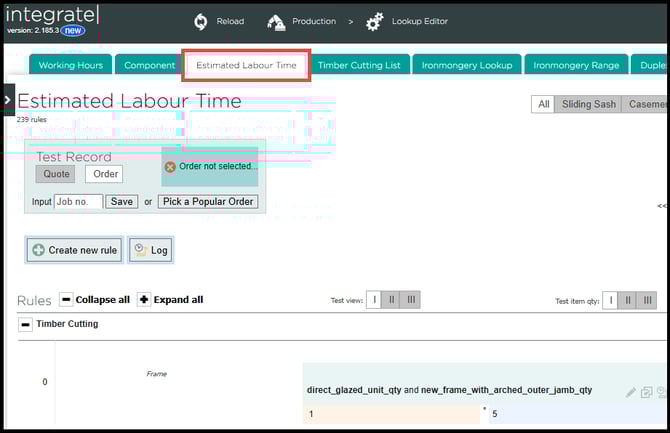Collapse all rules
Image resolution: width=670 pixels, height=433 pixels.
[66, 300]
